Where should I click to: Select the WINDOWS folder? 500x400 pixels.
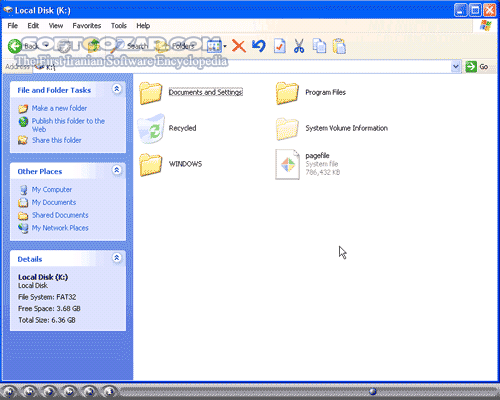171,164
